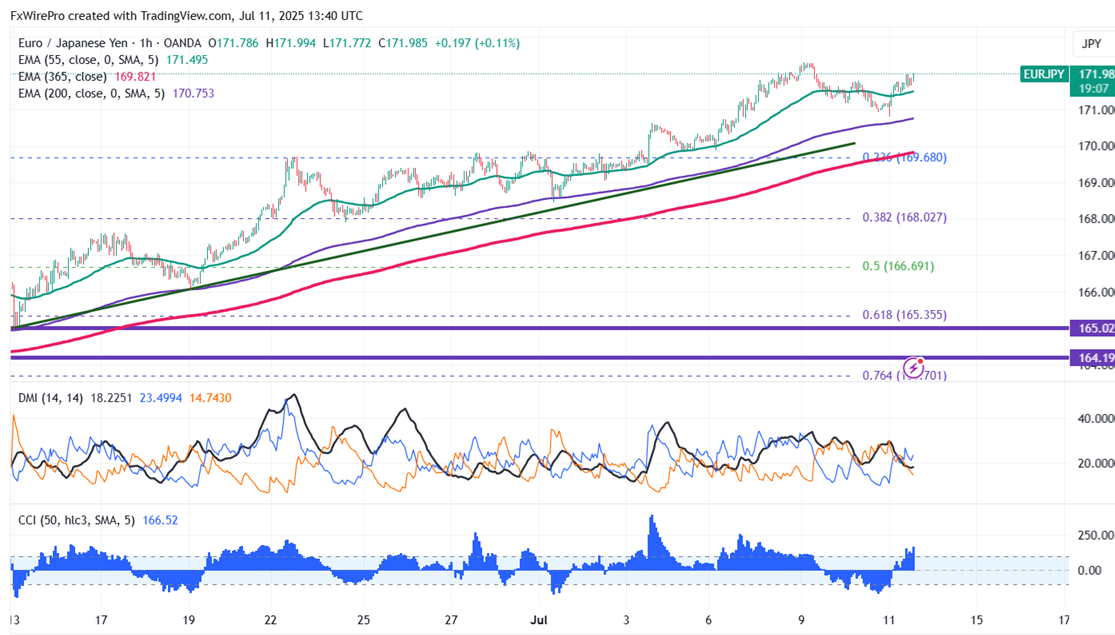Viewport: 1115px width, 635px height.
Task: Click the 0.5 (166.691) Fibonacci label
Action: (898, 266)
